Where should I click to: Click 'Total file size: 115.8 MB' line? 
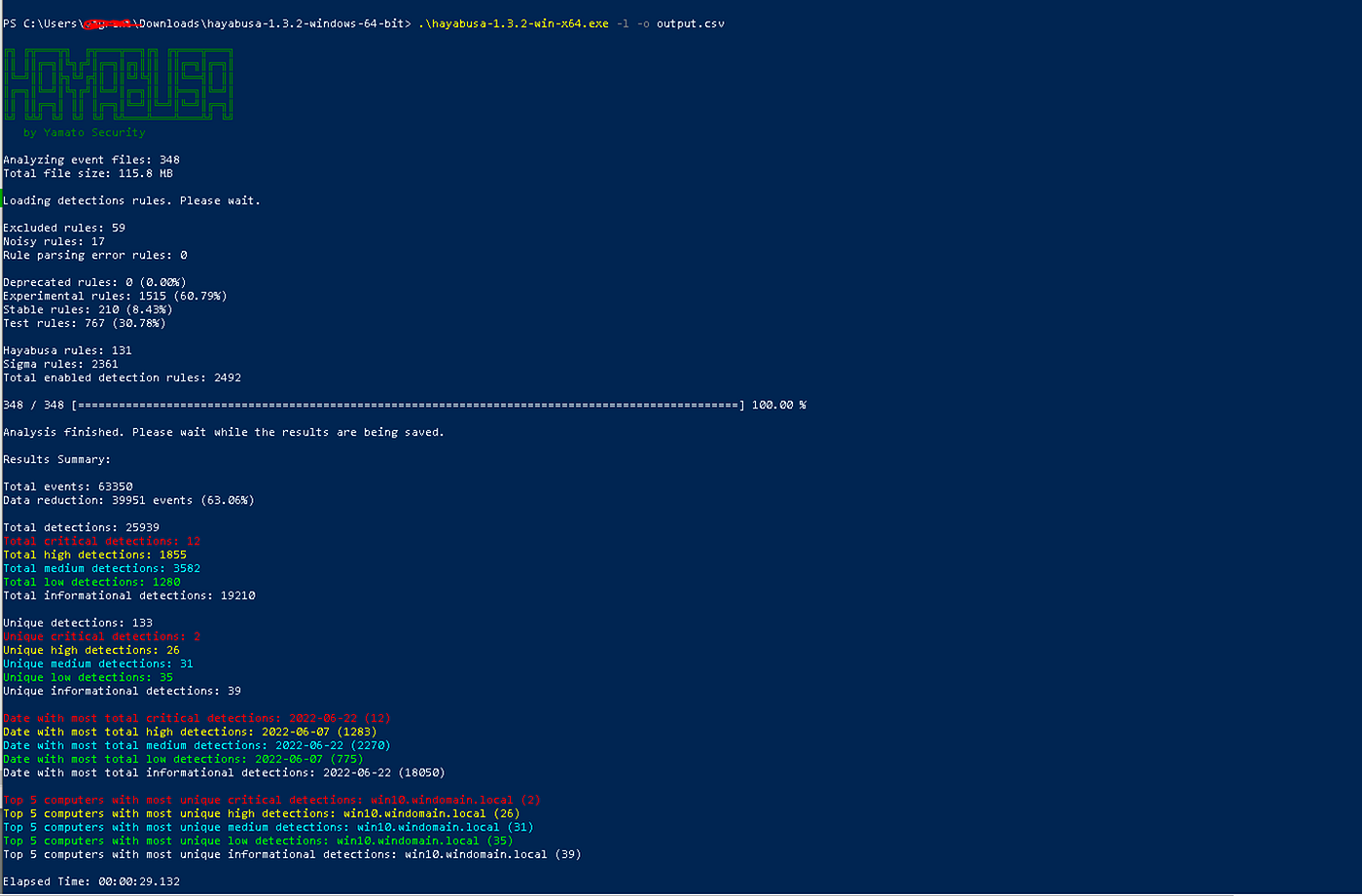[x=88, y=173]
